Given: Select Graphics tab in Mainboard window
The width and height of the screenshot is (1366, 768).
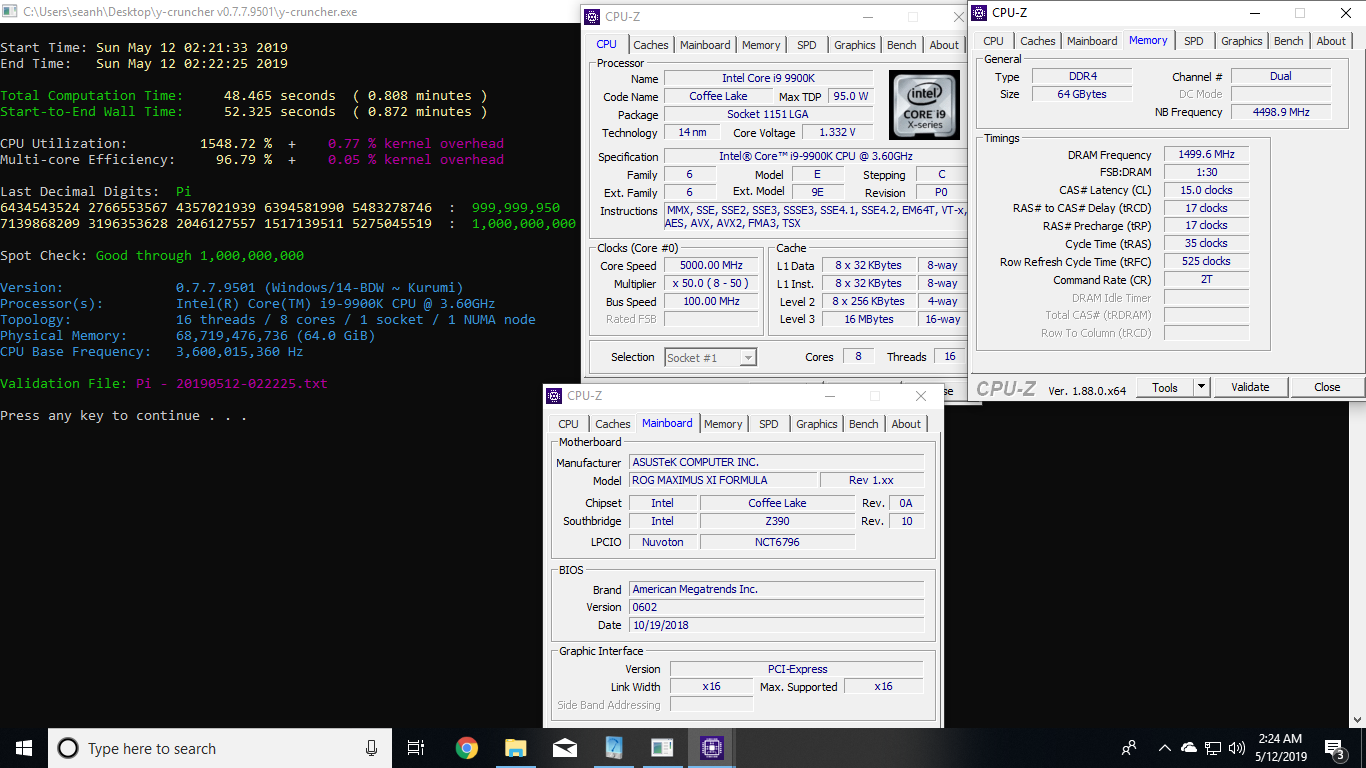Looking at the screenshot, I should pos(817,424).
